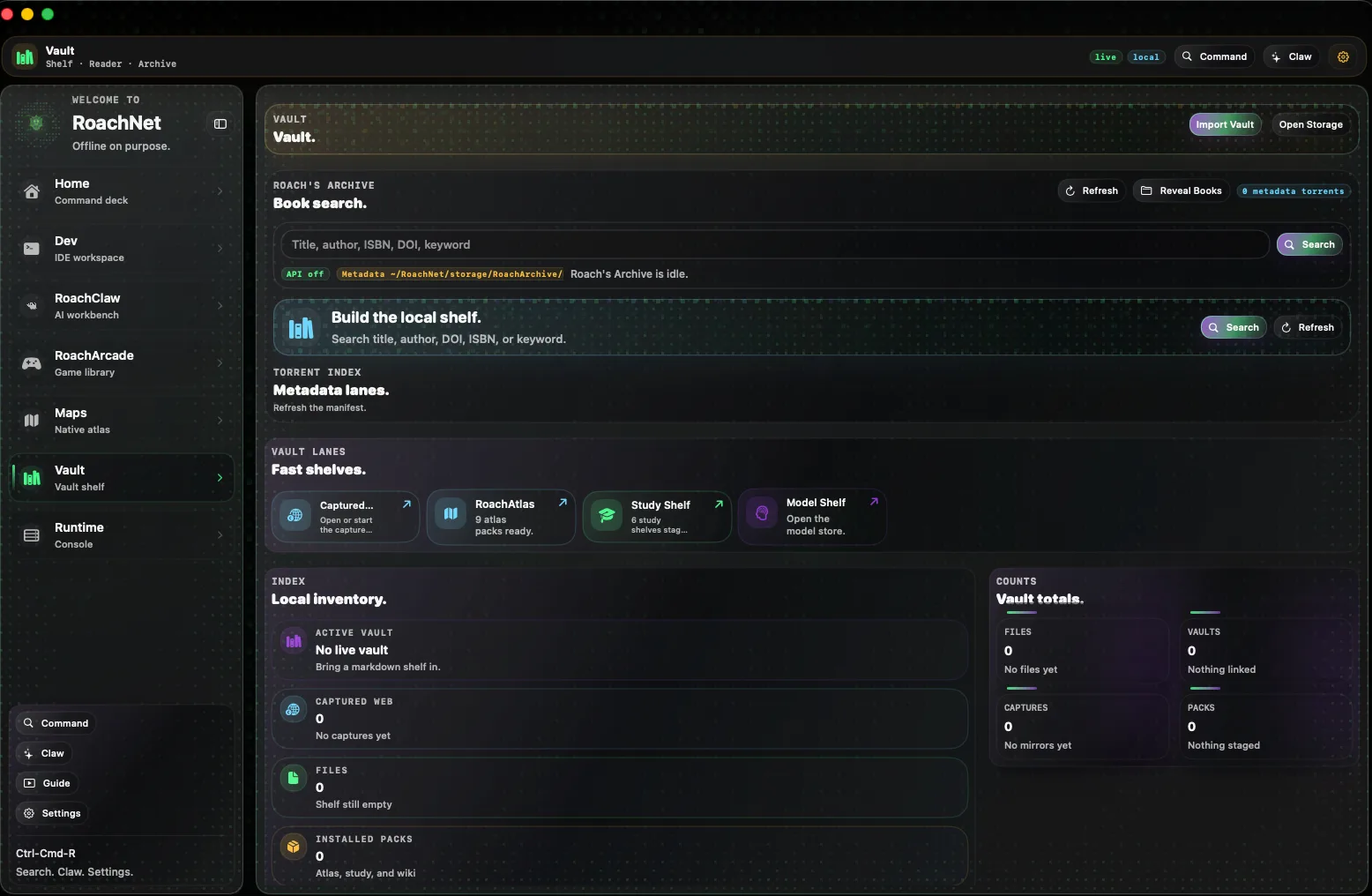Open Dev IDE workspace
The width and height of the screenshot is (1372, 896).
coord(123,249)
